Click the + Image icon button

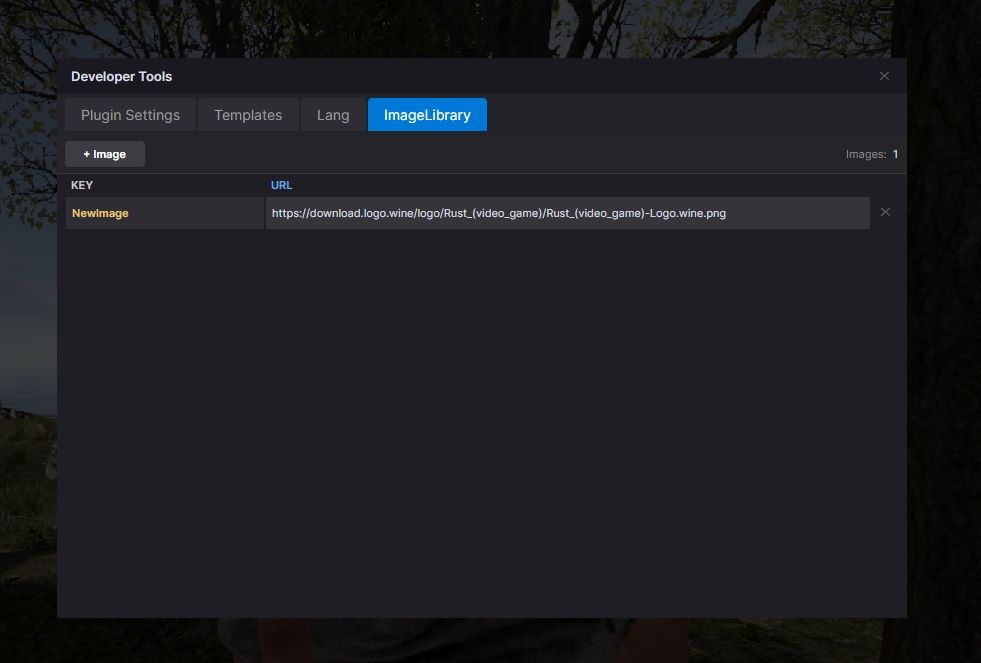coord(104,153)
